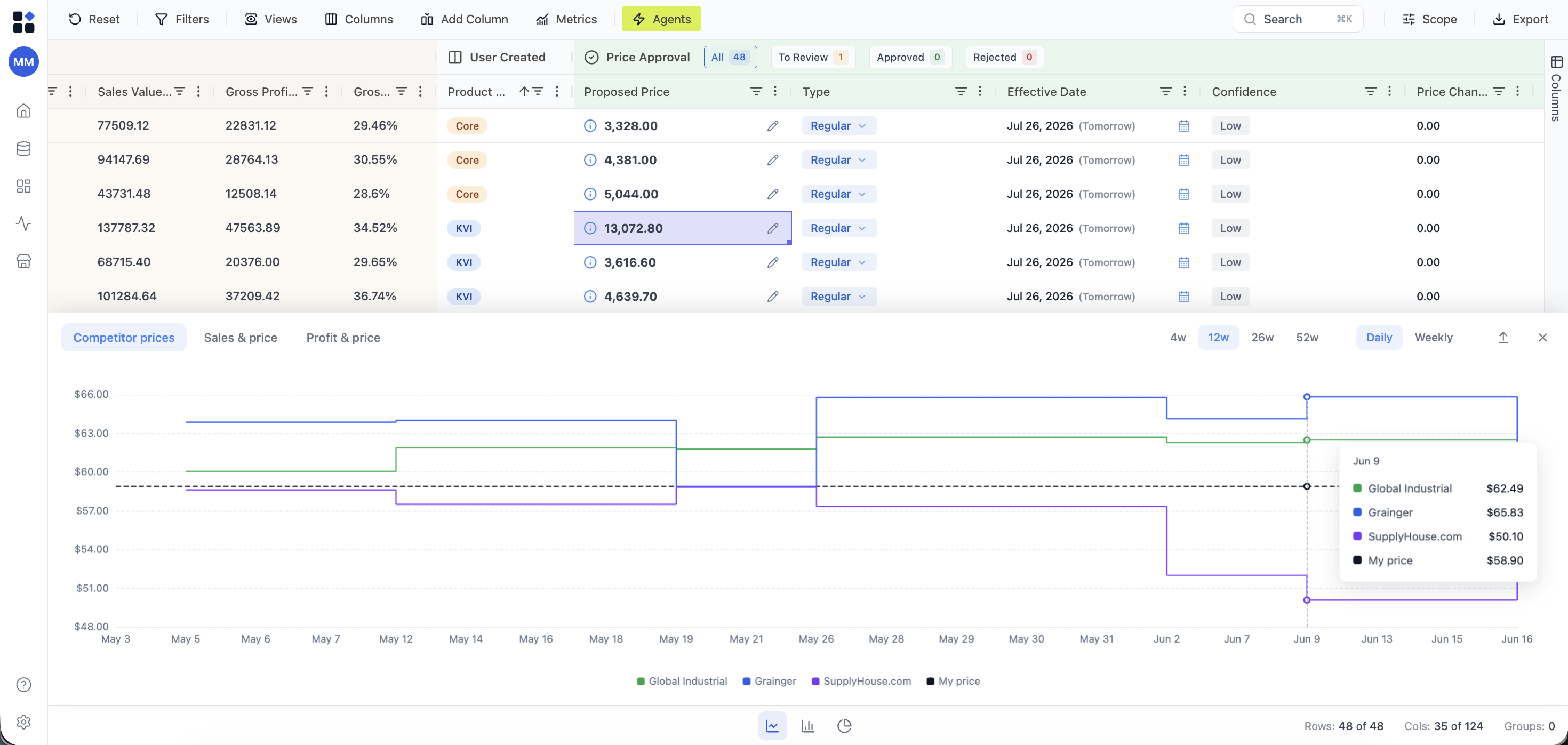This screenshot has width=1568, height=745.
Task: Open the MM user avatar
Action: (x=23, y=61)
